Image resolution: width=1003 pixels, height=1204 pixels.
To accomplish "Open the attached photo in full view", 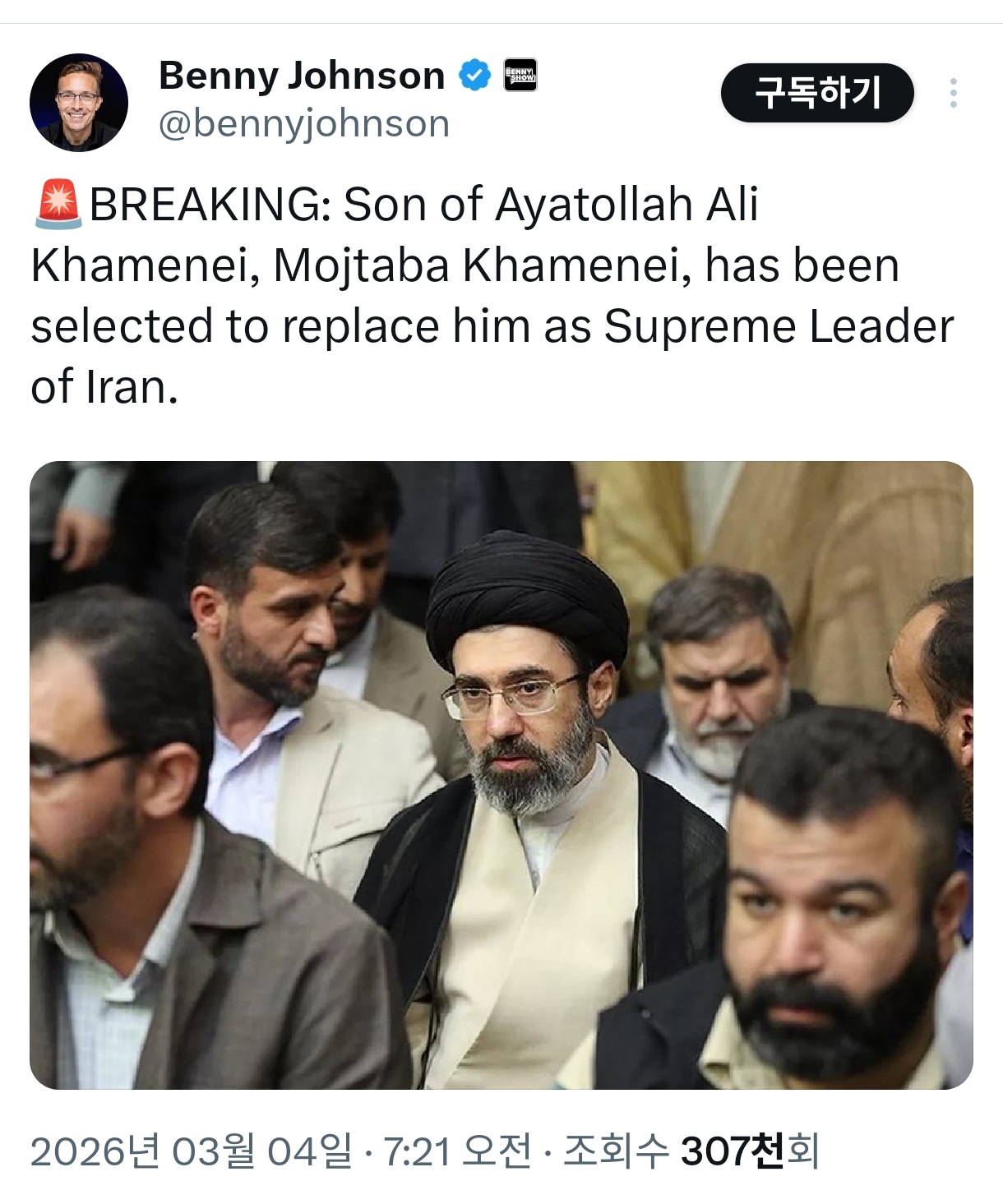I will point(501,775).
